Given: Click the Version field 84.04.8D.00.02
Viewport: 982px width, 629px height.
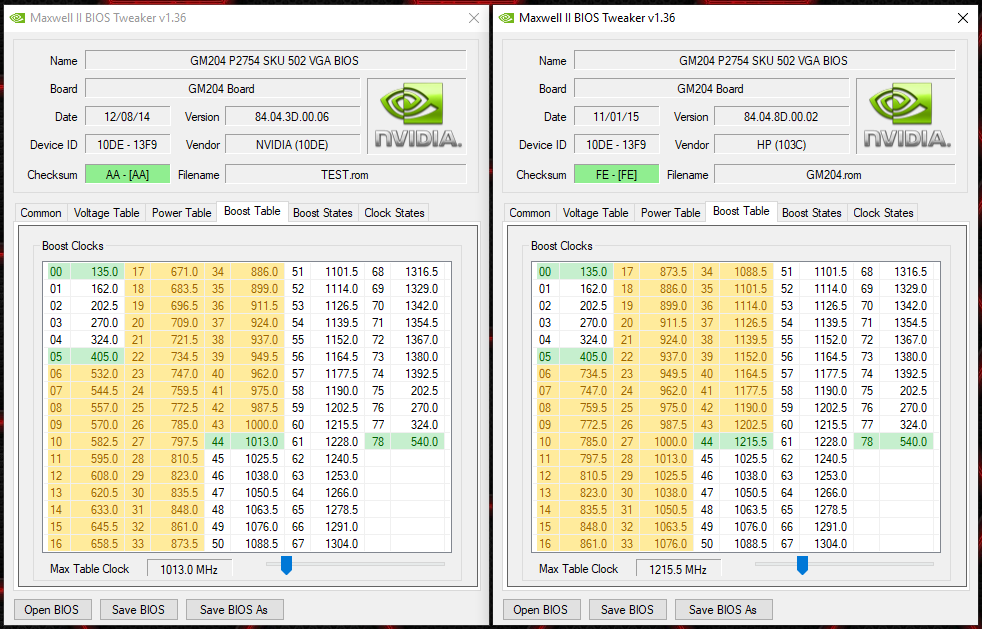Looking at the screenshot, I should (782, 117).
